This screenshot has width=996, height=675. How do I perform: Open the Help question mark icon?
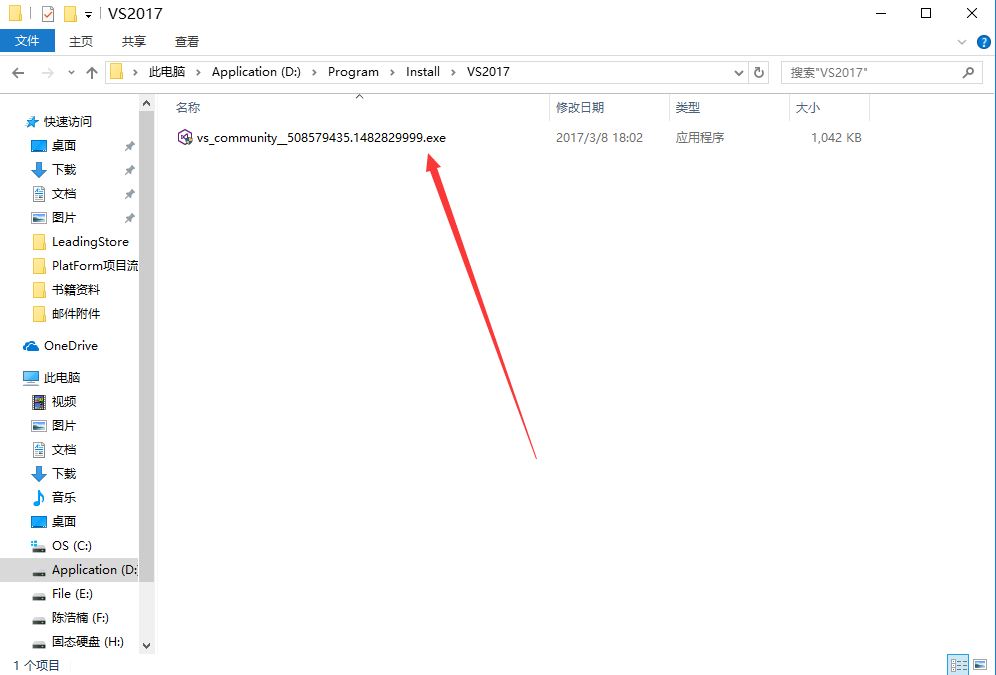tap(983, 43)
